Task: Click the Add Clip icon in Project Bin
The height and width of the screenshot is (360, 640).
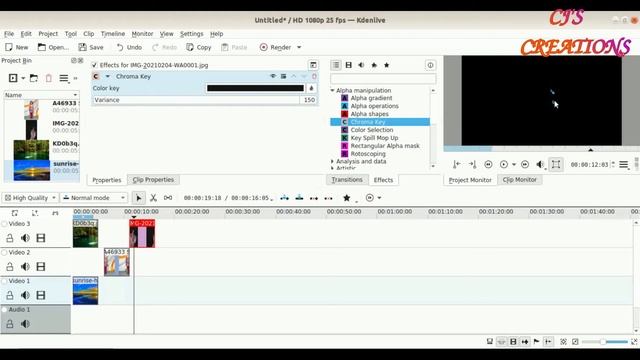Action: click(13, 78)
